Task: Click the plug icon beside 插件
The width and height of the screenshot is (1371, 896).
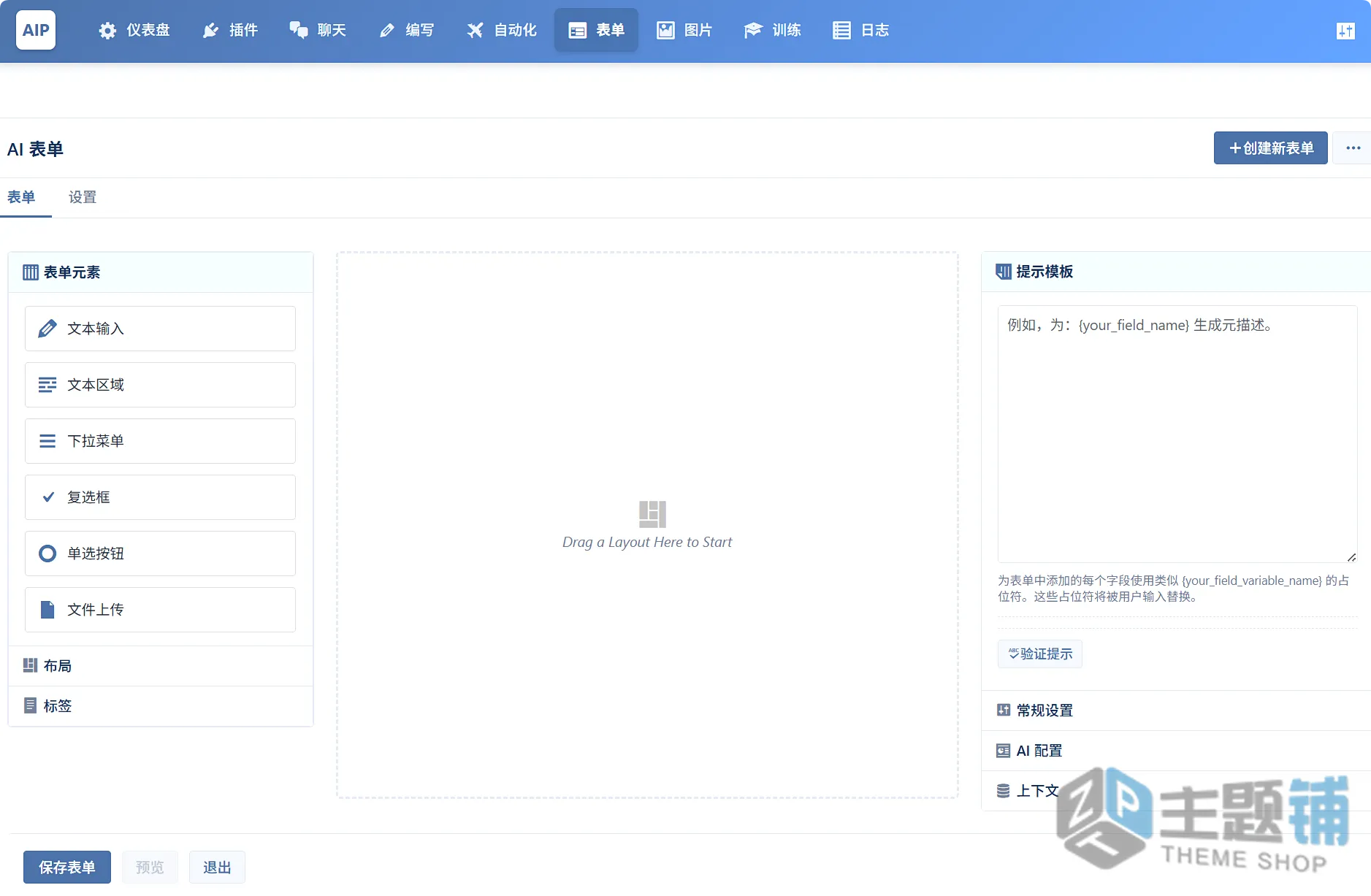Action: click(x=210, y=31)
